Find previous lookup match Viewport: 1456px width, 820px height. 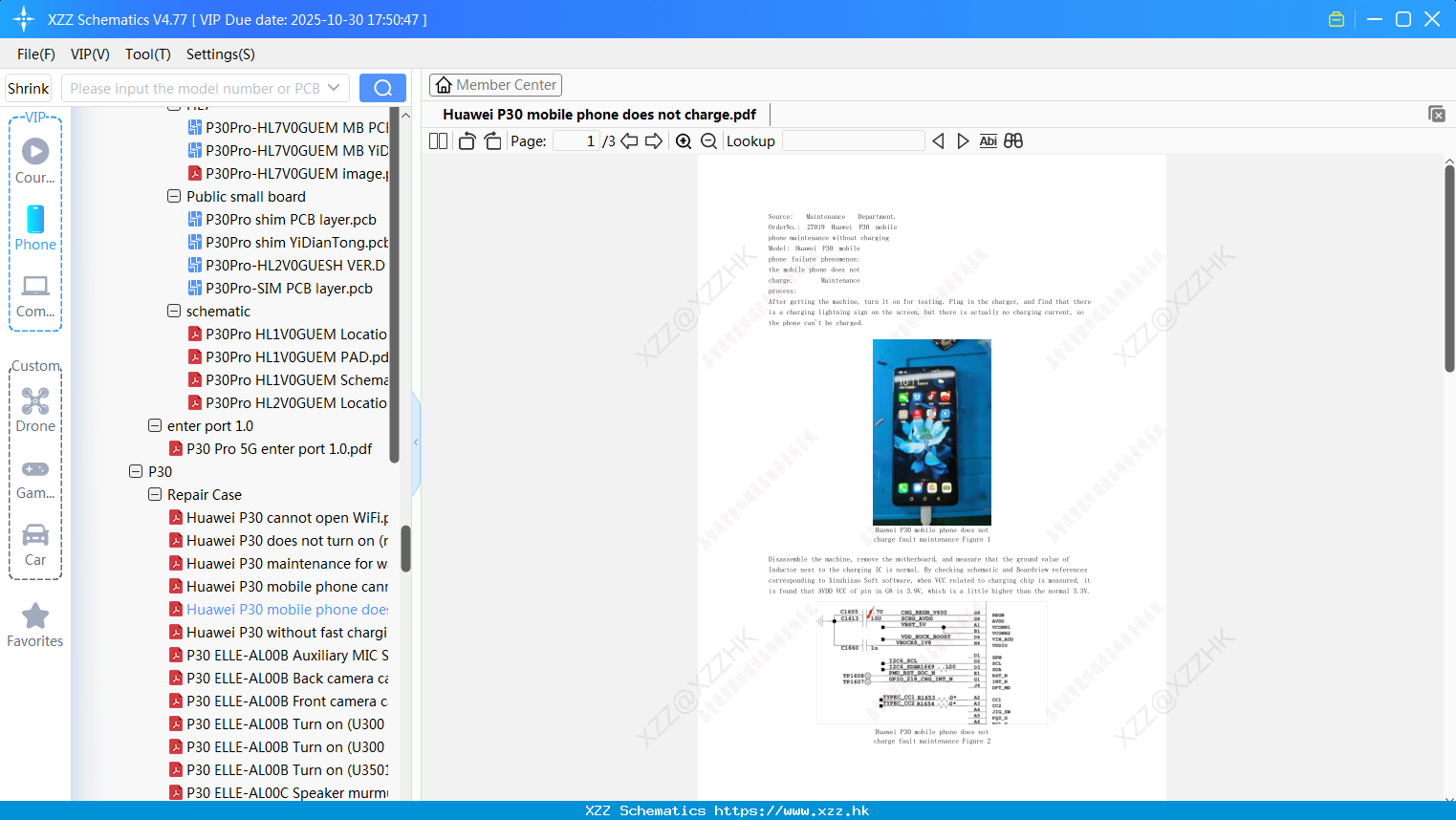pos(938,141)
